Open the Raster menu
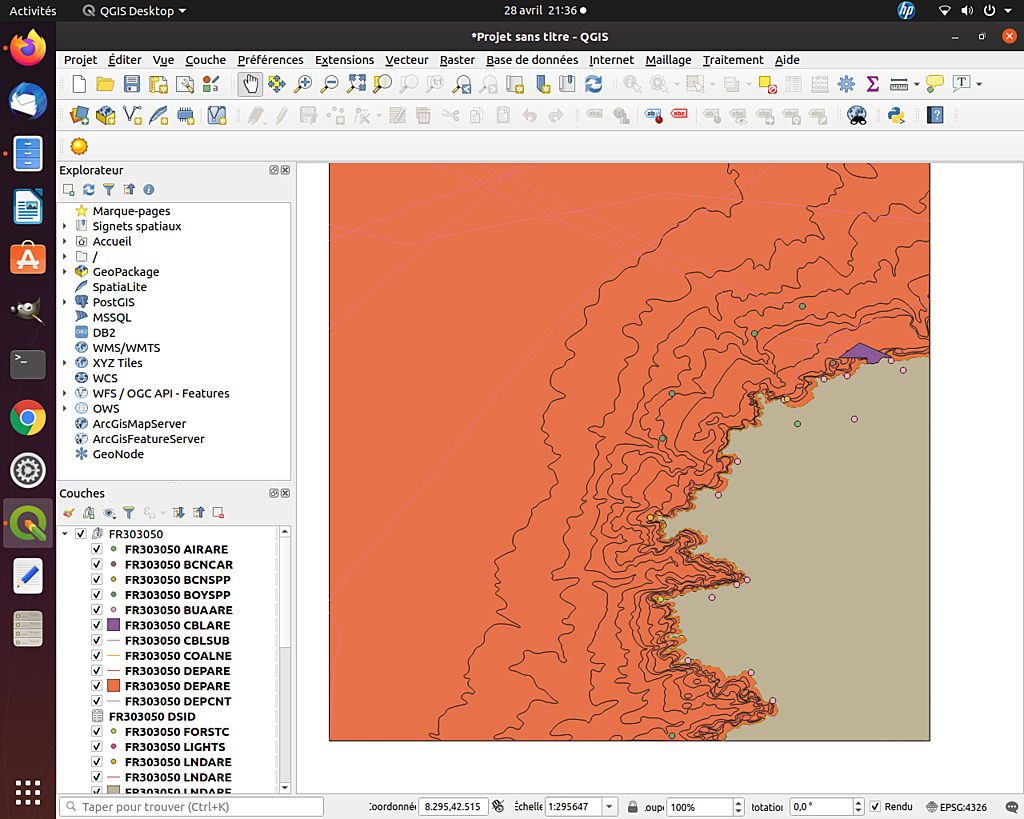Image resolution: width=1024 pixels, height=819 pixels. [457, 60]
